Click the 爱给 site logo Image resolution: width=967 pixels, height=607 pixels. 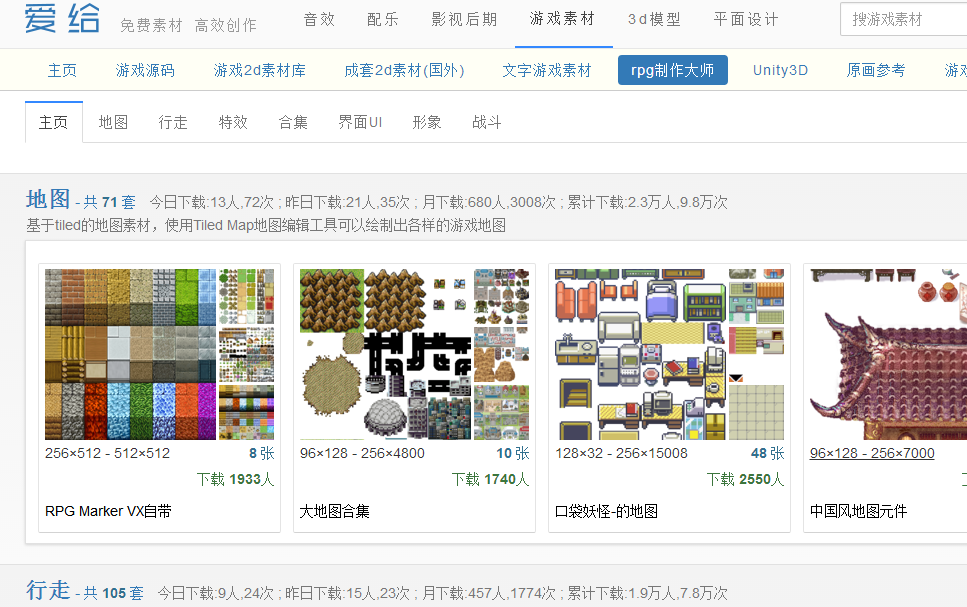(62, 18)
